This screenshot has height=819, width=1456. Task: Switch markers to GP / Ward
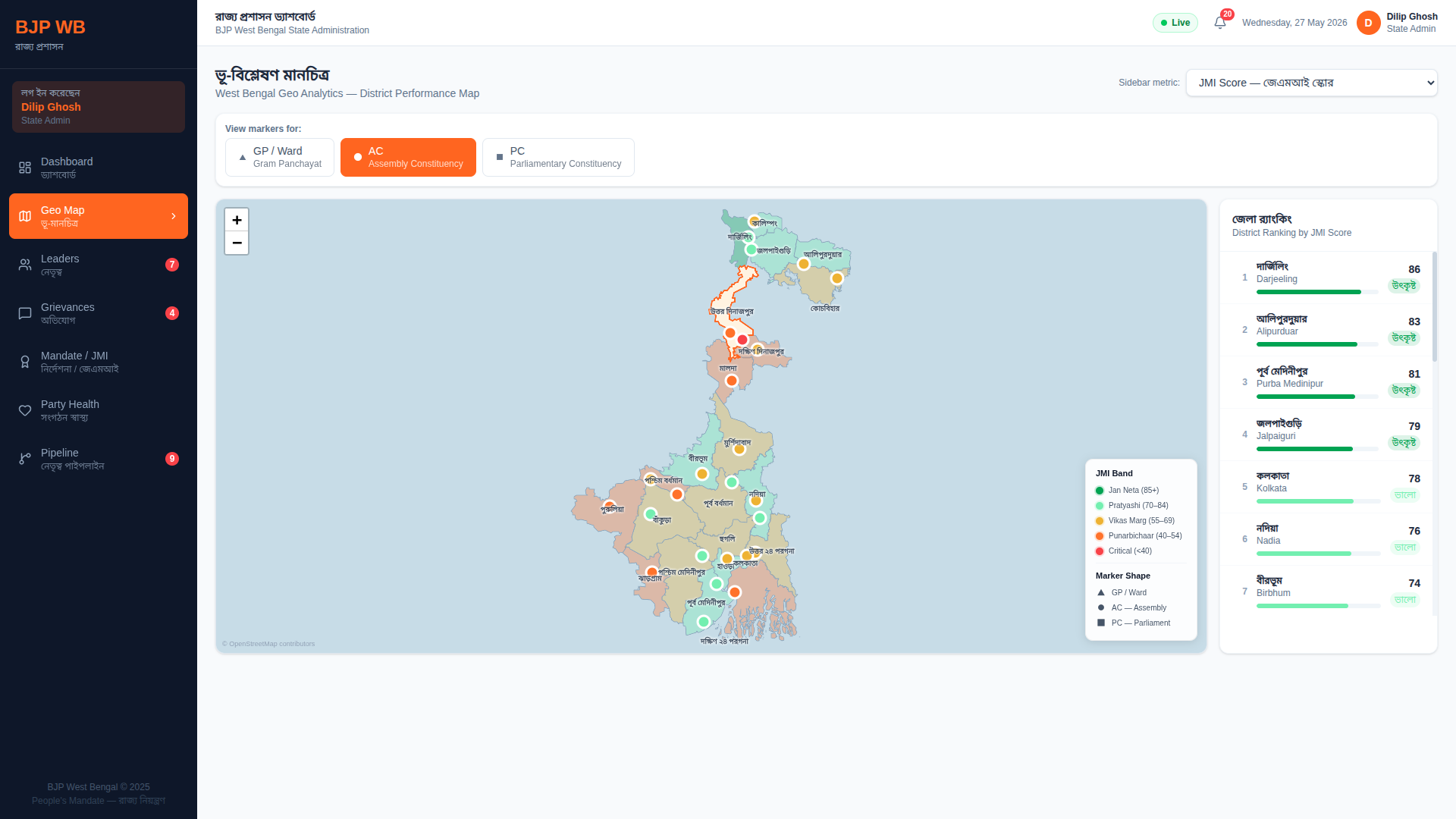click(280, 157)
